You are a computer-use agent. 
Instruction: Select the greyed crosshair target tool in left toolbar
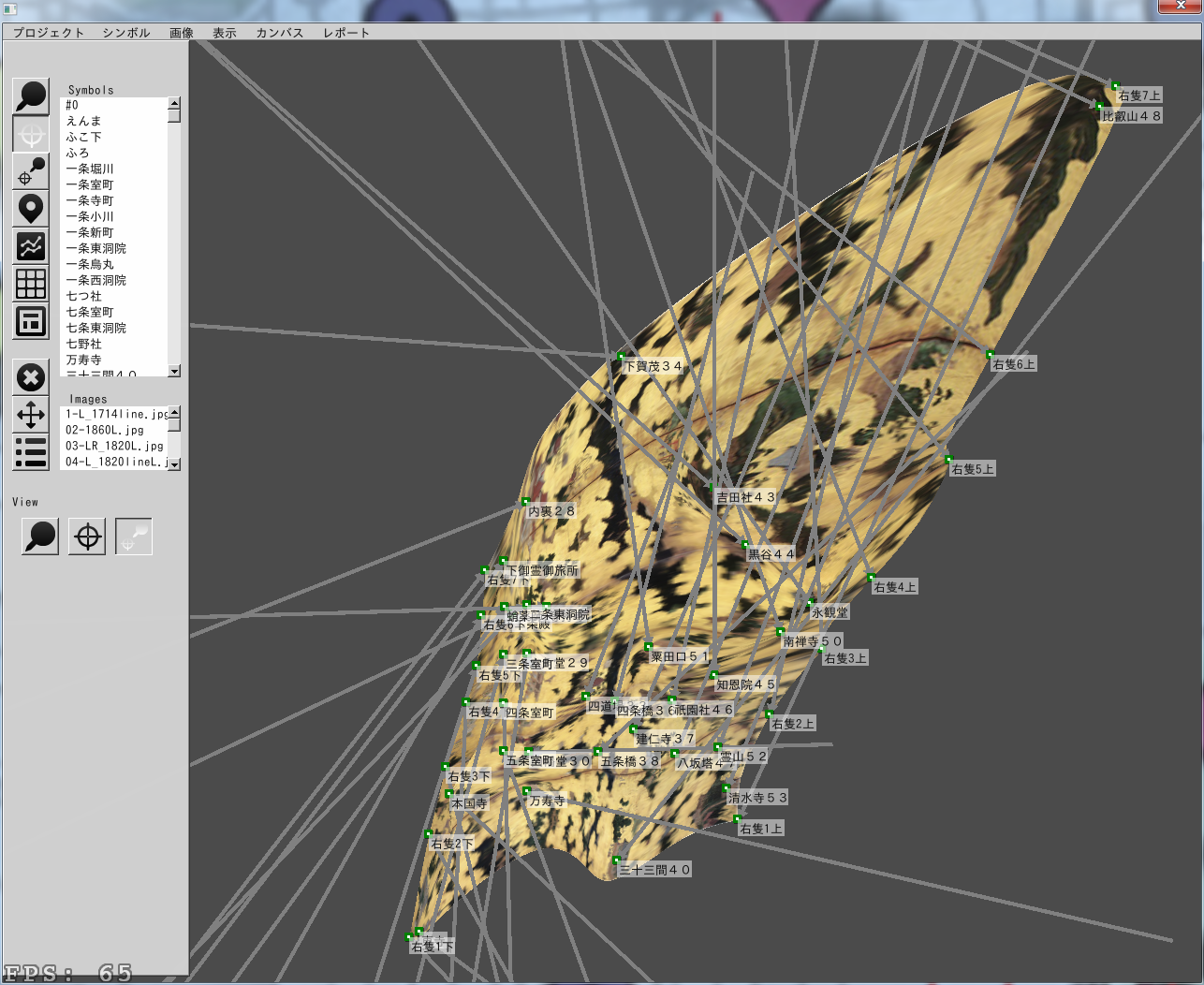tap(31, 134)
